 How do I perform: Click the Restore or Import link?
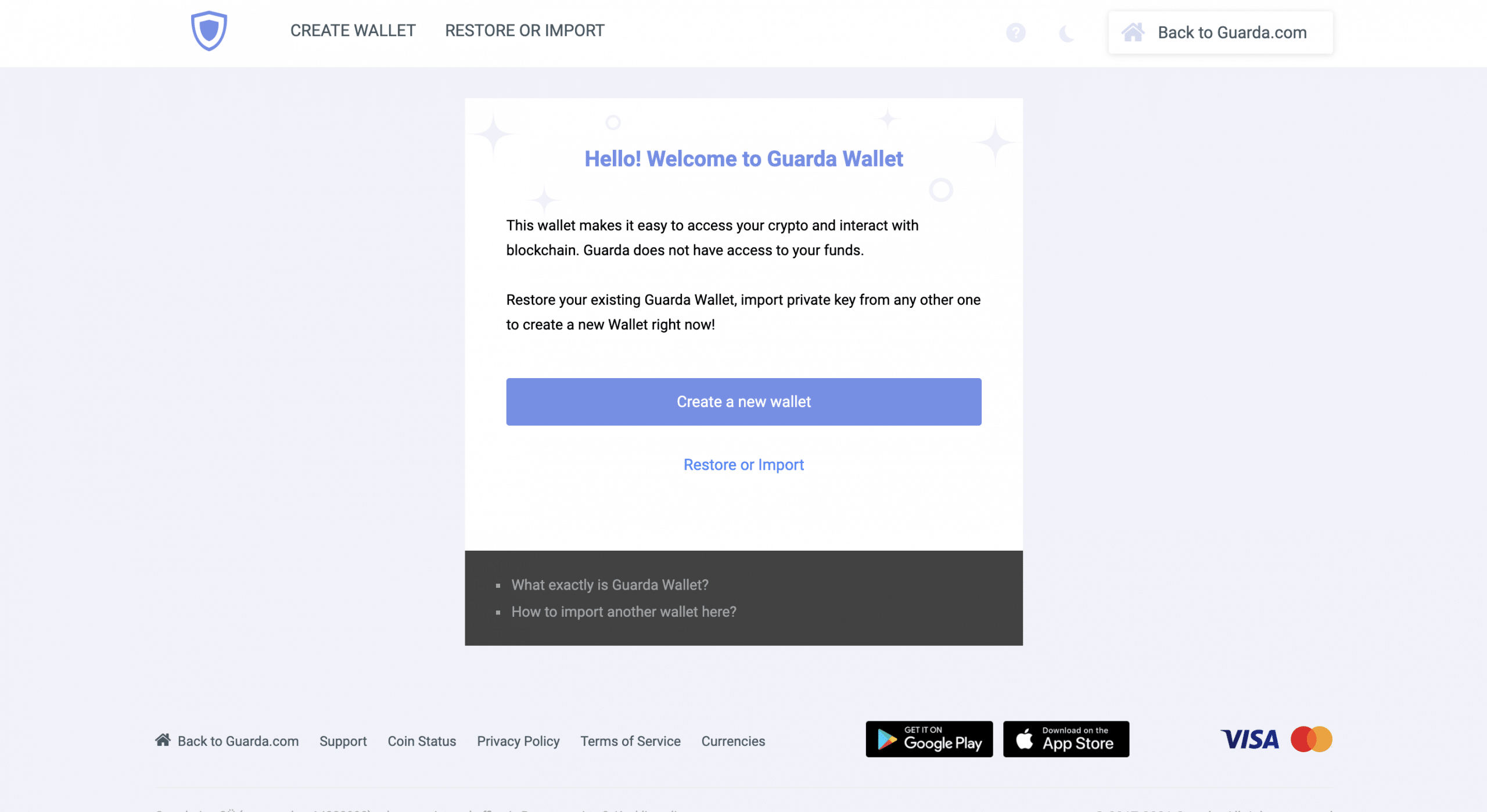743,464
